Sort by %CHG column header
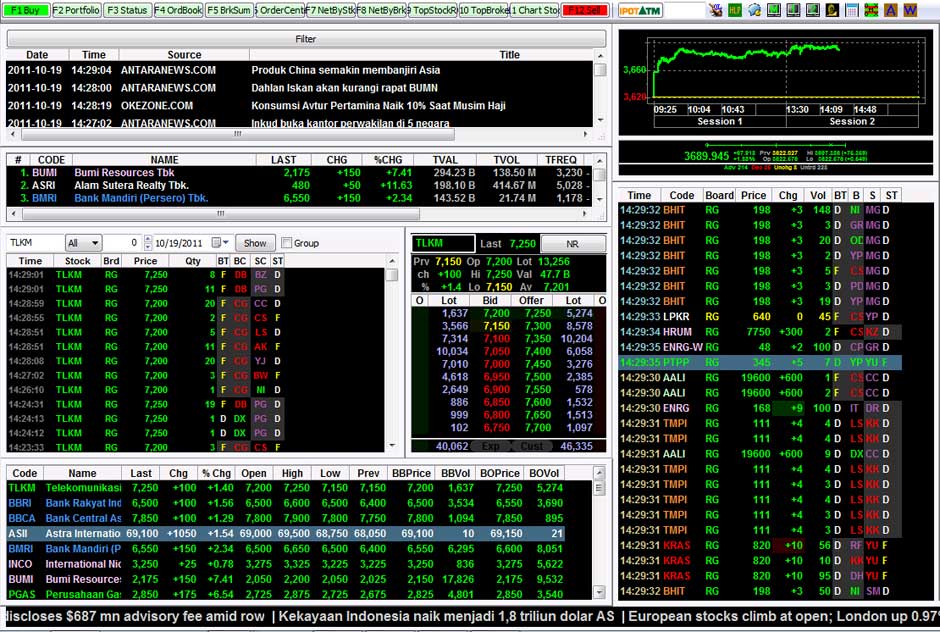The height and width of the screenshot is (632, 940). (x=388, y=160)
